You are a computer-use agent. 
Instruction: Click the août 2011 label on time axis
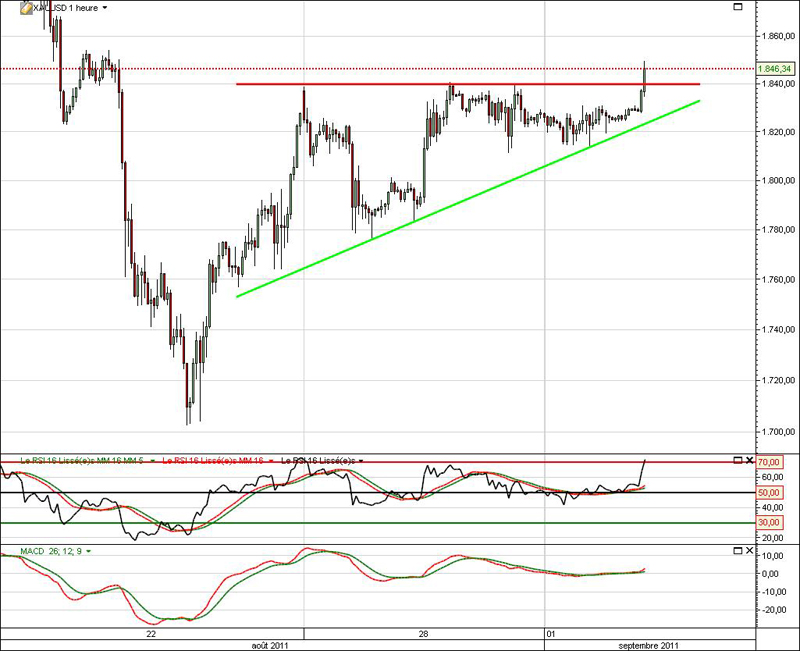click(270, 645)
